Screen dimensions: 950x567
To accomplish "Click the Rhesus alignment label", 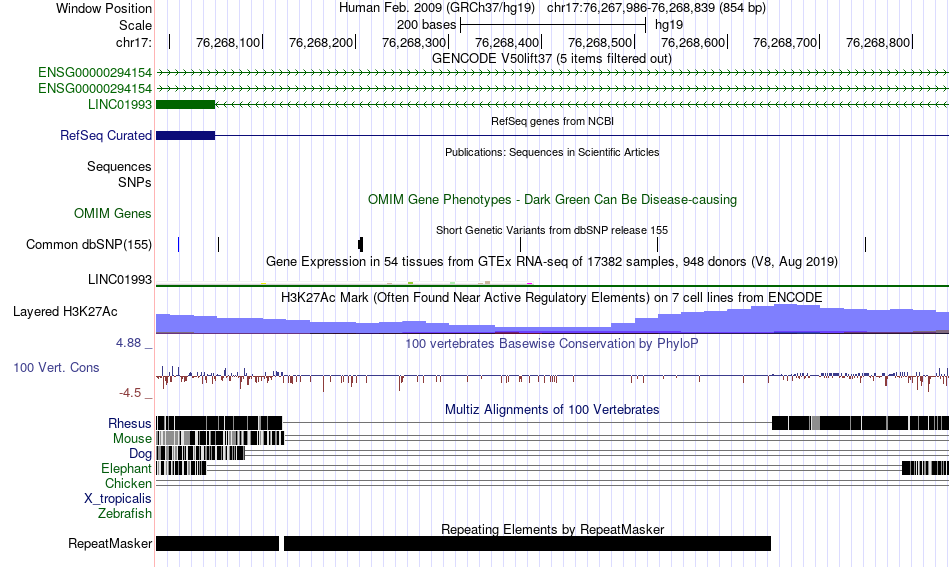I will [x=130, y=423].
